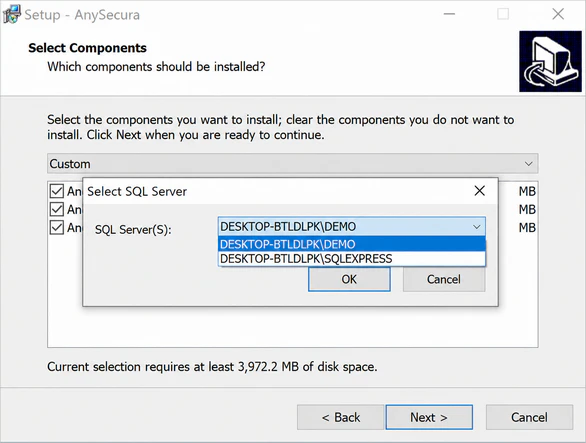Viewport: 586px width, 443px height.
Task: Uncheck the first component checkbox
Action: 56,191
